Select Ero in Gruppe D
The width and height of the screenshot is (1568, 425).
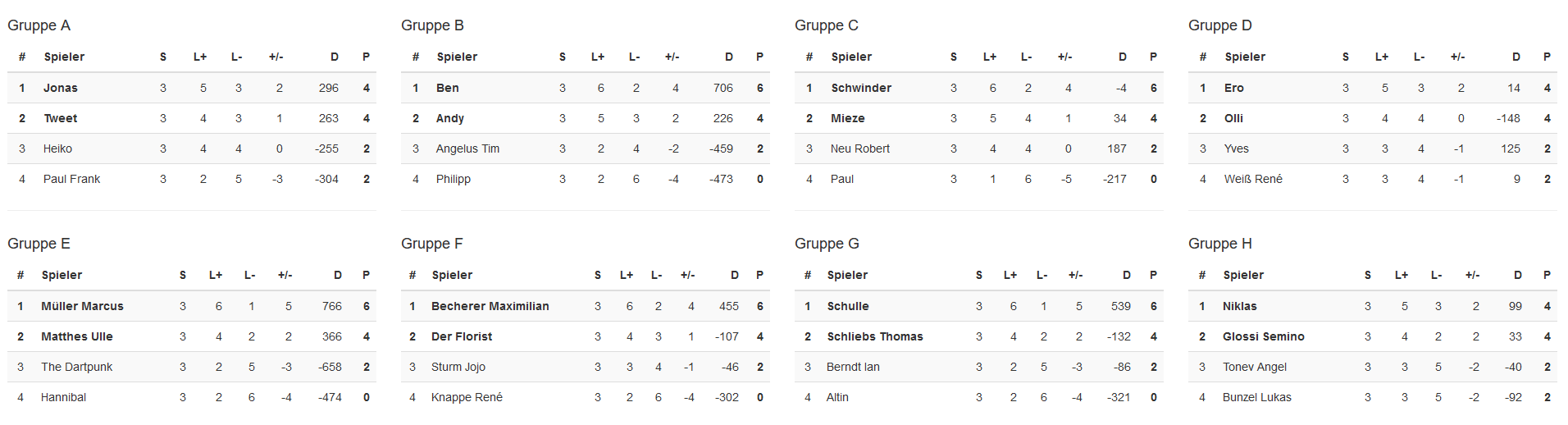1234,88
